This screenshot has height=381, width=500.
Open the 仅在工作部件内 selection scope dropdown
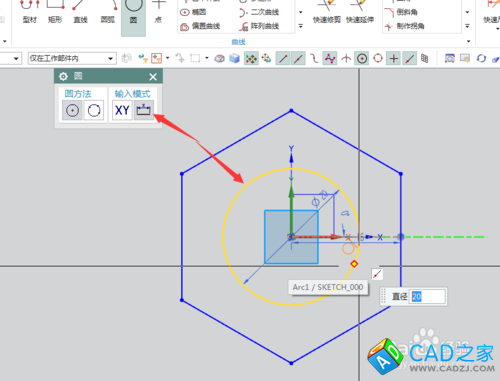point(72,59)
